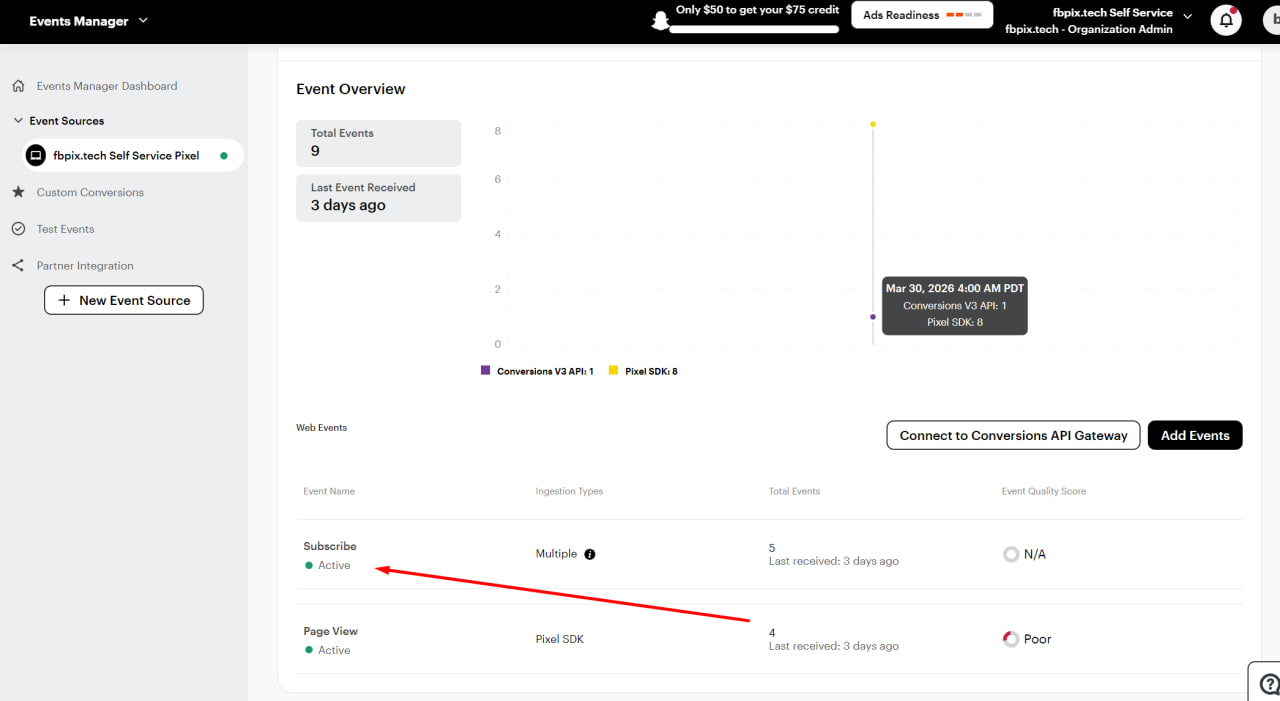1280x701 pixels.
Task: Toggle the Conversions V3 API legend series
Action: pos(537,371)
